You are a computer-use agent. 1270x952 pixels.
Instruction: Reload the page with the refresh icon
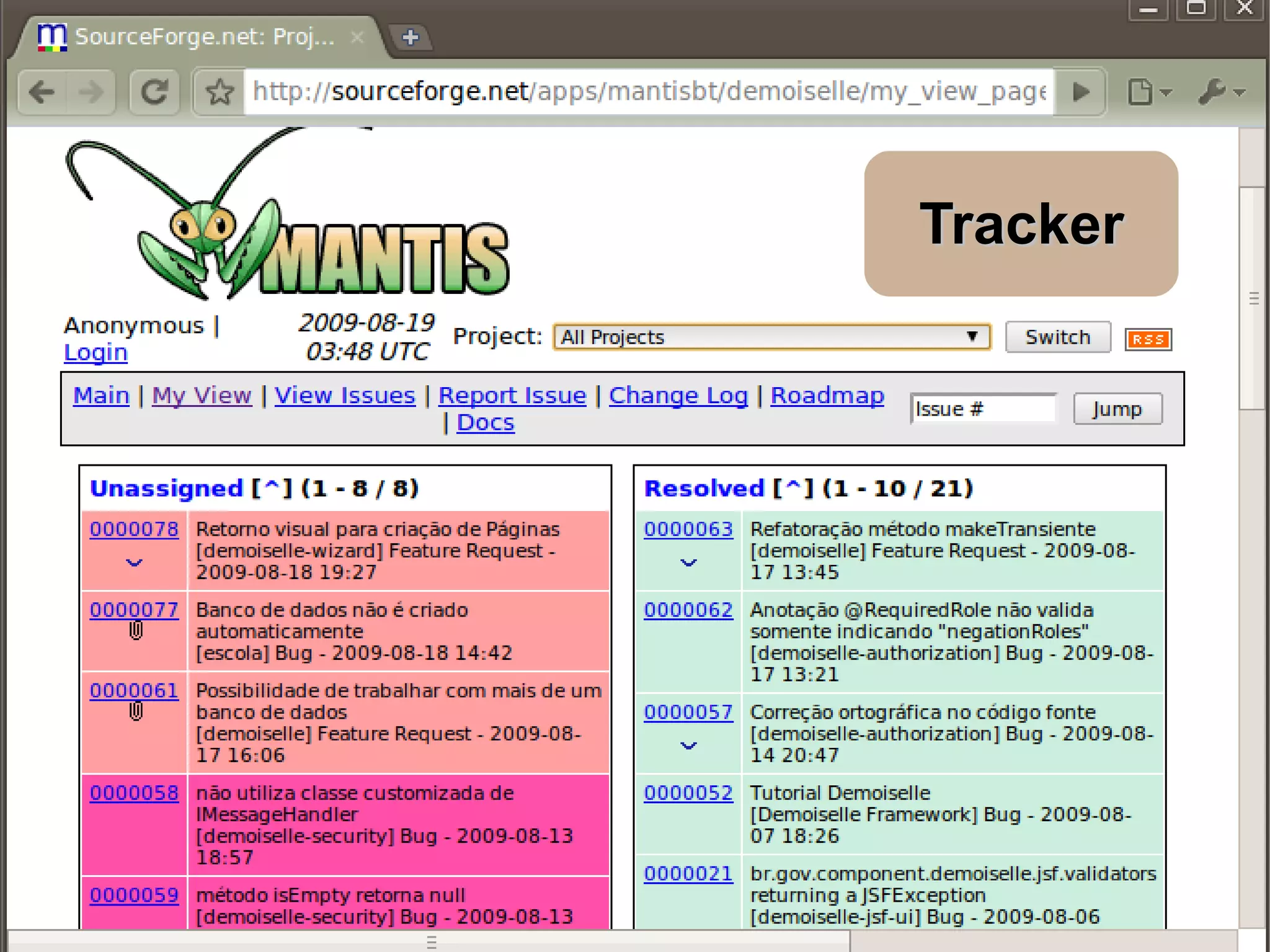click(154, 93)
